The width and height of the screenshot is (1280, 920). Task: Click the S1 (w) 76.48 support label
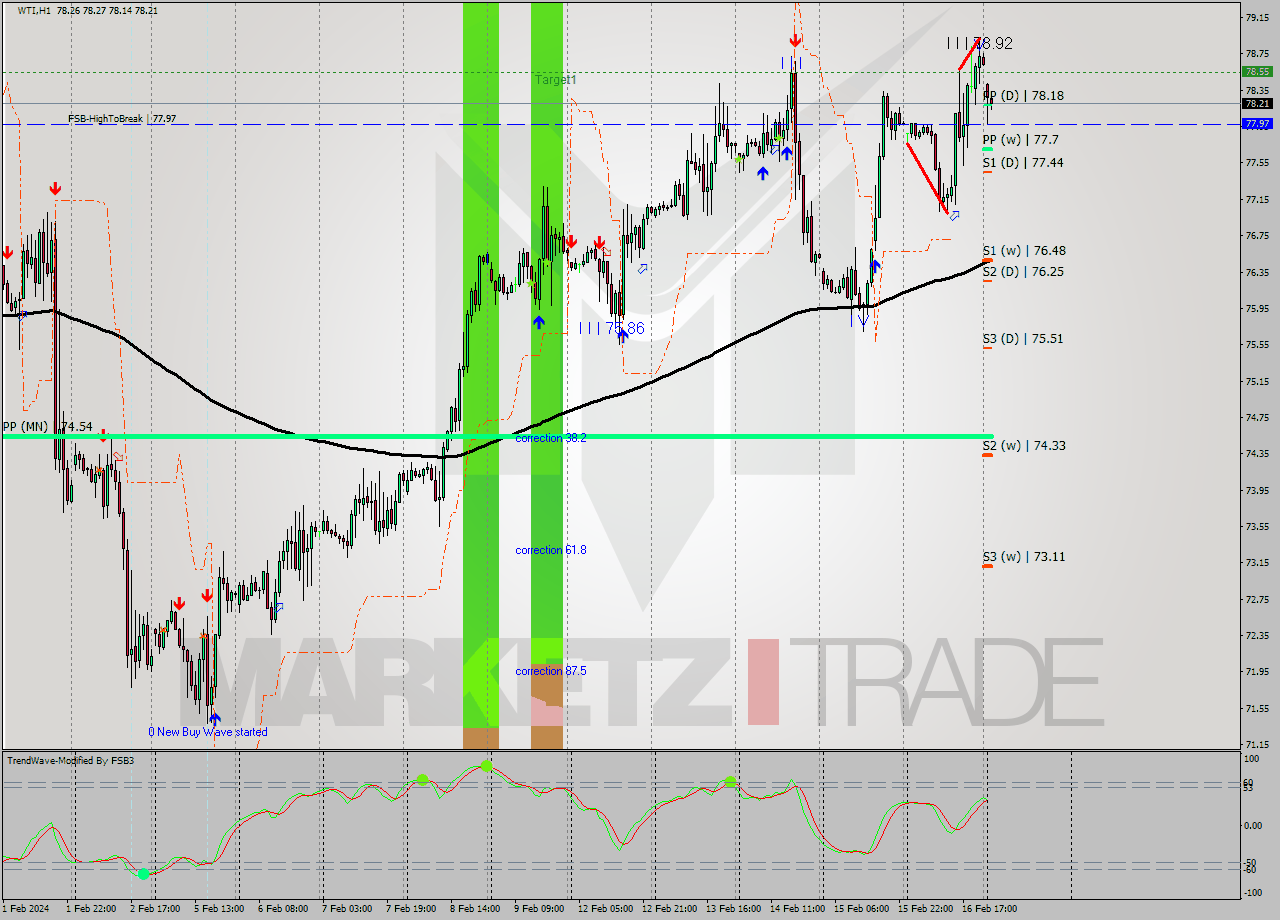1023,251
